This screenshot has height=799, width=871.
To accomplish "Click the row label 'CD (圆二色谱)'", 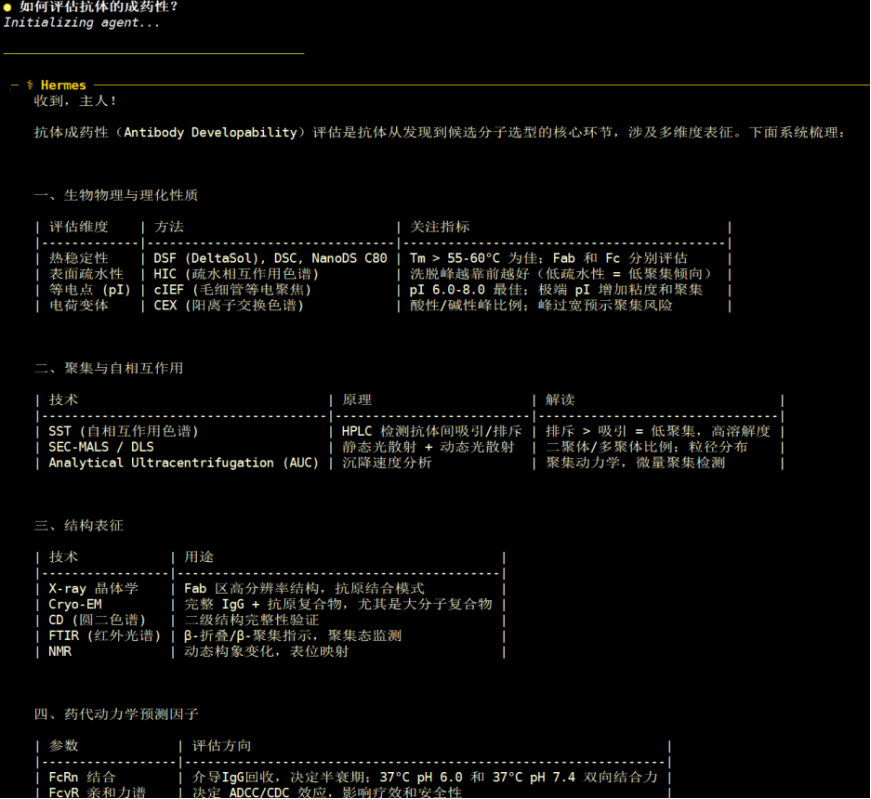I will tap(97, 620).
